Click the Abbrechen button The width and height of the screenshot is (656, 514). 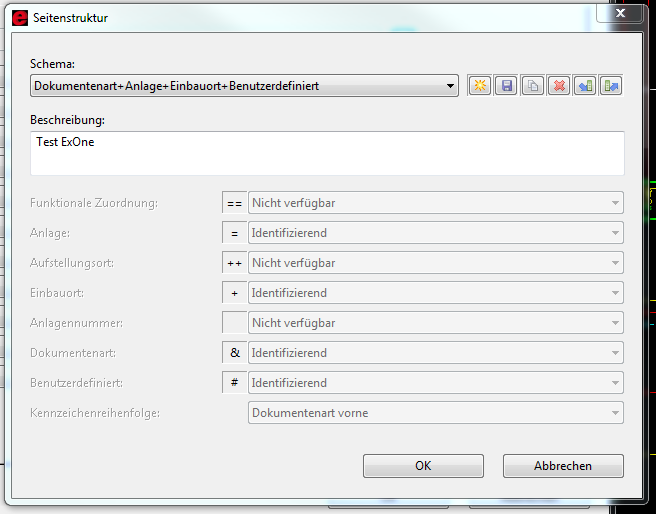[563, 466]
